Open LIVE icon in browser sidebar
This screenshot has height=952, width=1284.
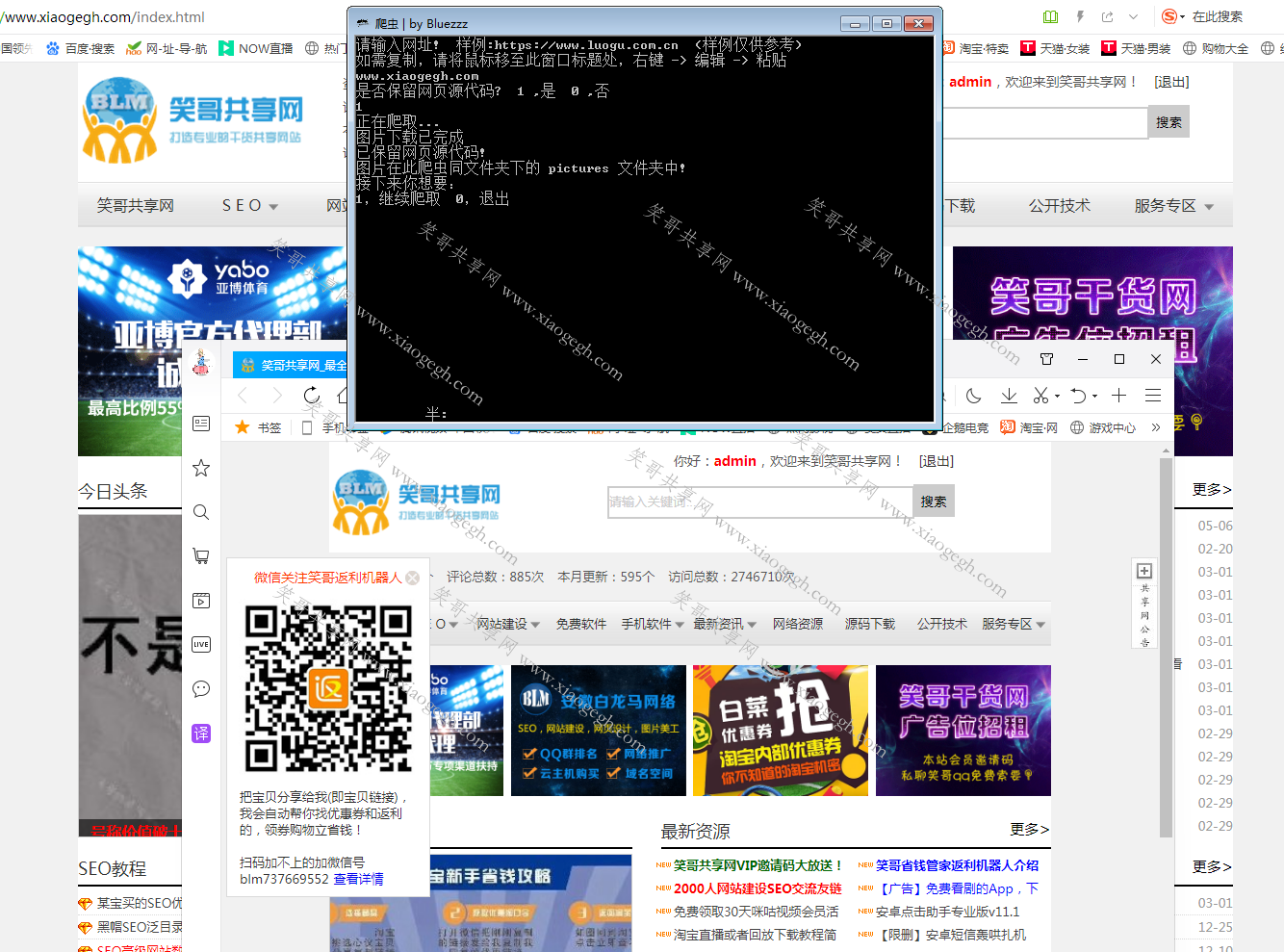[x=201, y=645]
